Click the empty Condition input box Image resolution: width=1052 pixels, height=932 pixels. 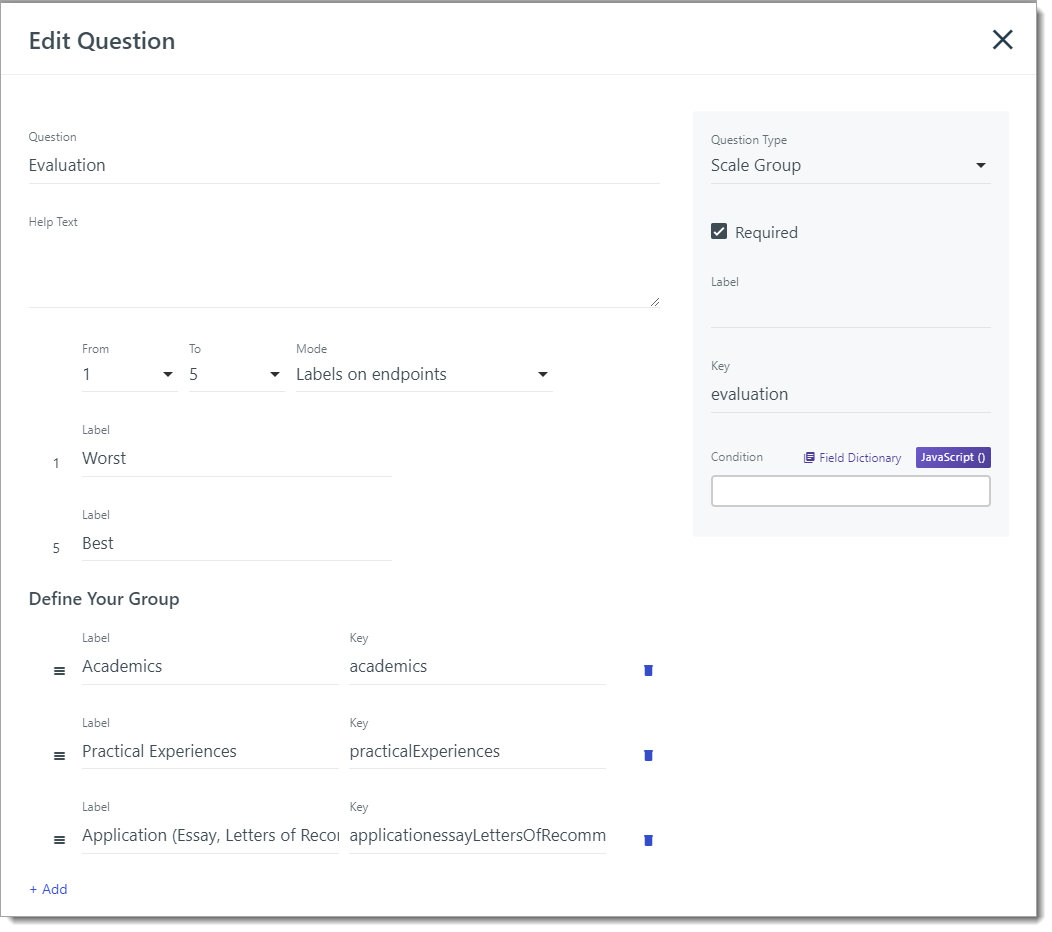coord(850,490)
